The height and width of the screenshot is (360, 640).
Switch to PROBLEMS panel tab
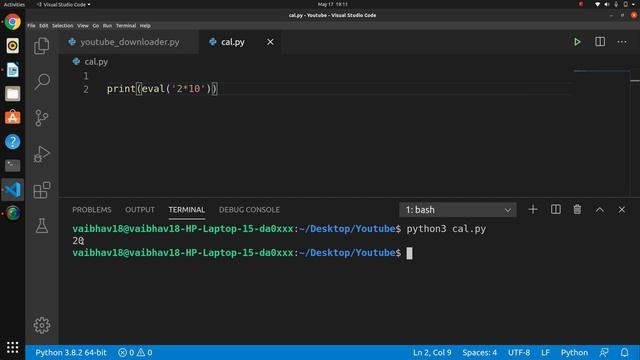click(92, 210)
